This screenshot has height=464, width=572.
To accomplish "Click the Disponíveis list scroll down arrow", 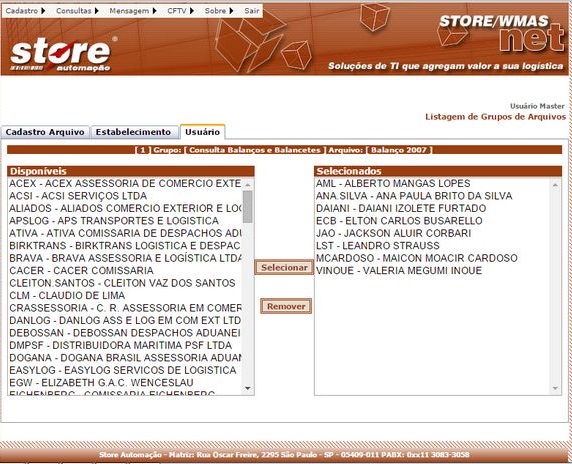I will [x=248, y=388].
